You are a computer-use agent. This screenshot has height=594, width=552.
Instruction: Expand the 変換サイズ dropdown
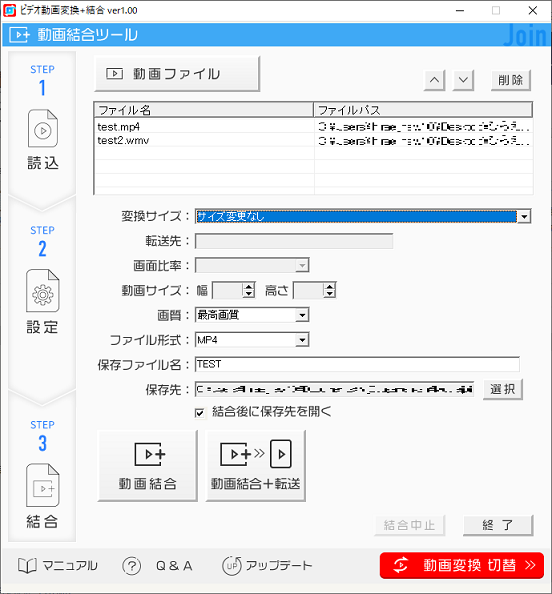[524, 217]
